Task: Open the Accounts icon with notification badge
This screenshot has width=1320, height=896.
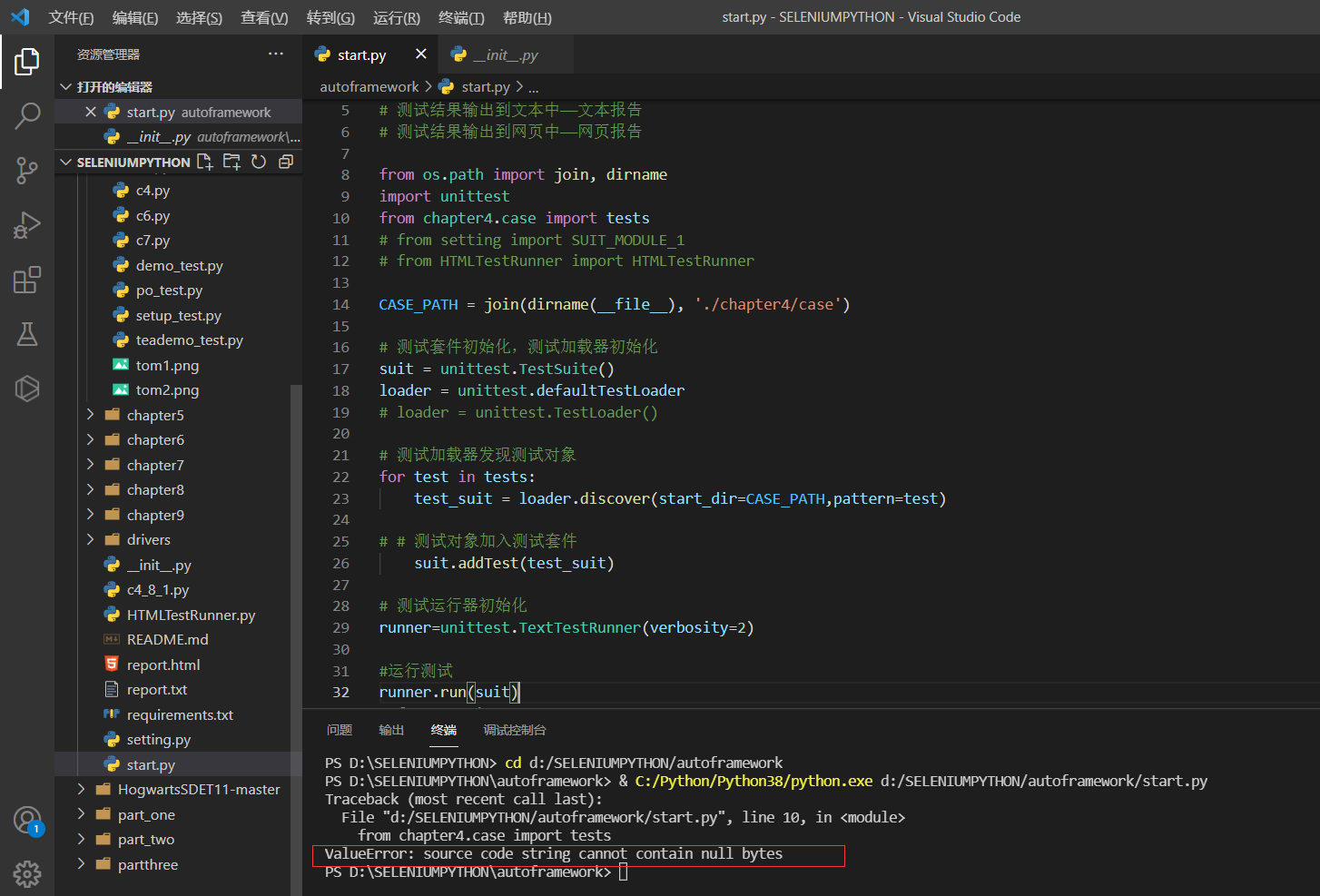Action: [x=27, y=819]
